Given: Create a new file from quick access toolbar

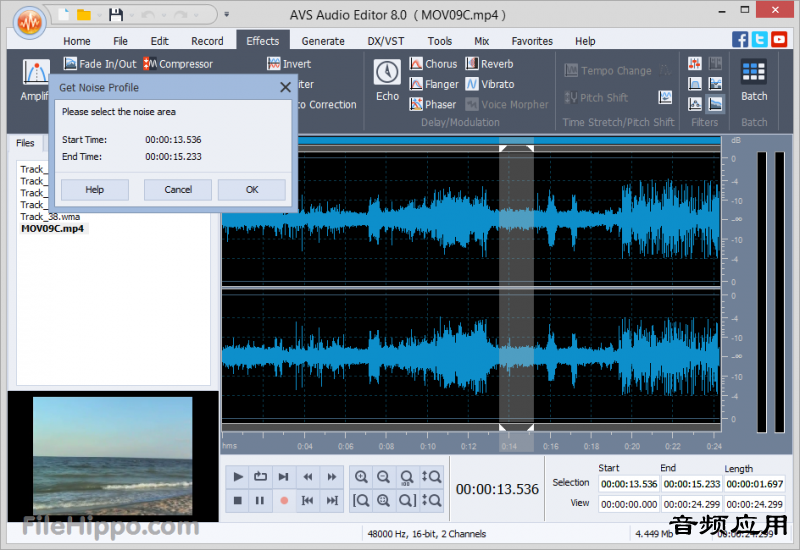Looking at the screenshot, I should click(64, 15).
